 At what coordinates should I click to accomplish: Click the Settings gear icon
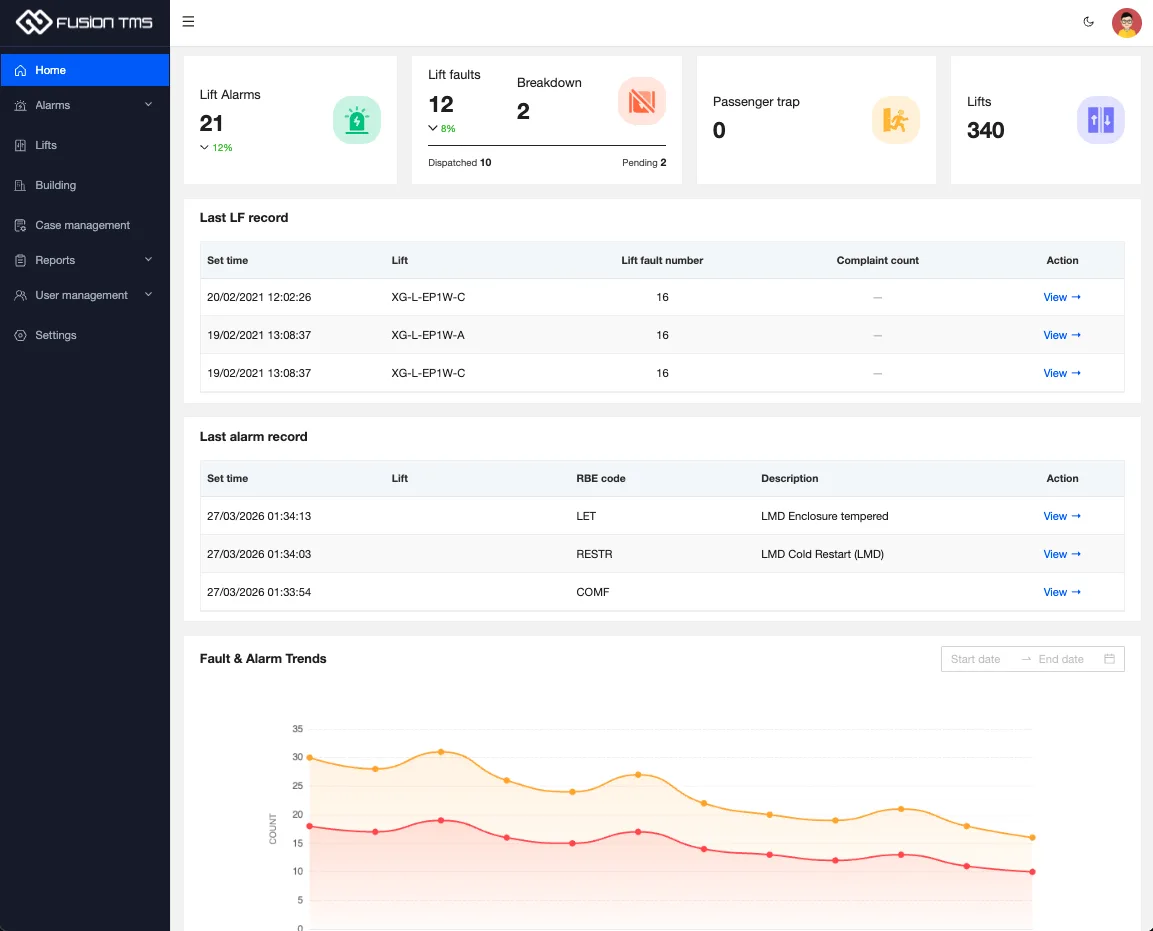pos(21,335)
